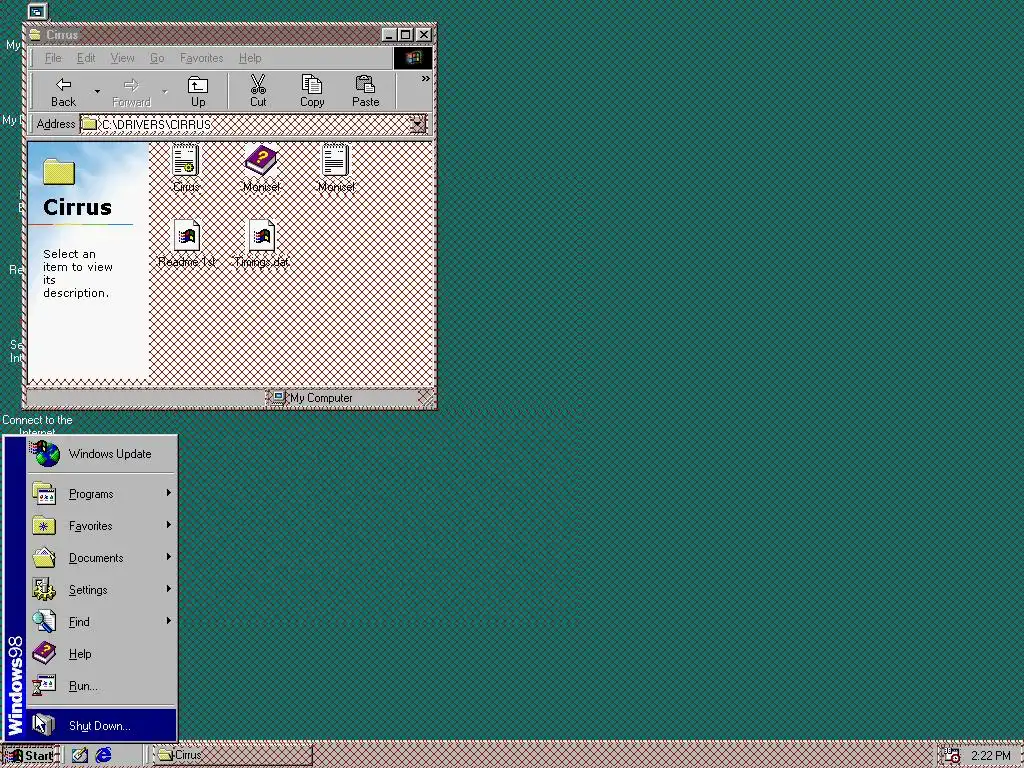The image size is (1024, 768).
Task: Expand the Address bar dropdown
Action: 417,124
